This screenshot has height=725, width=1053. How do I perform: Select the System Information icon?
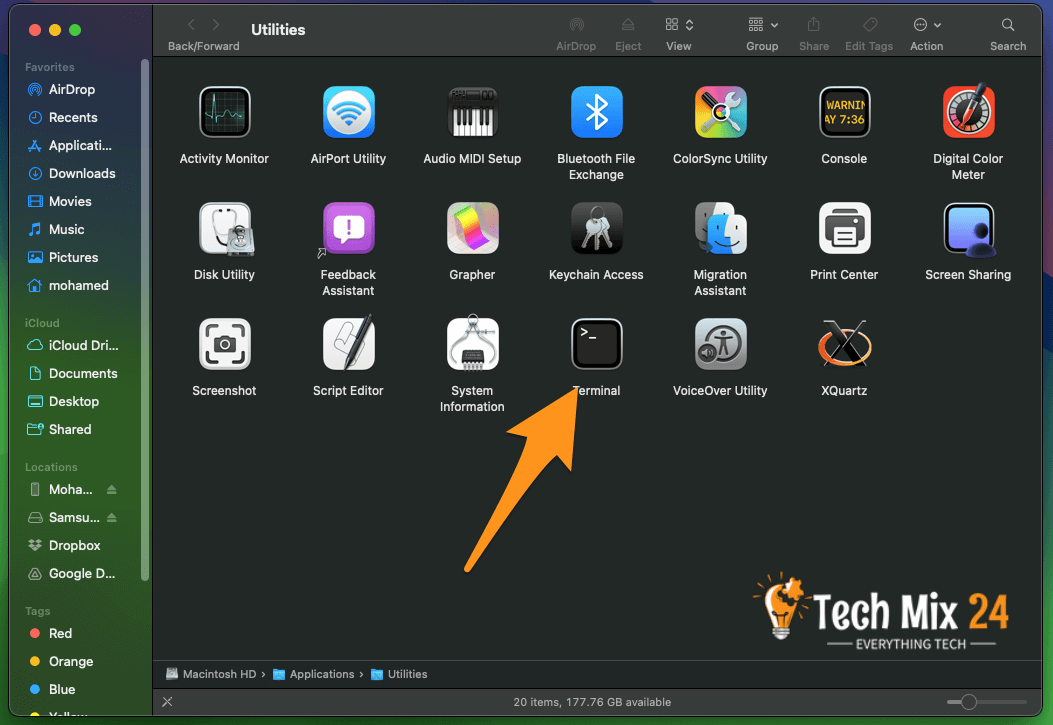[x=472, y=343]
